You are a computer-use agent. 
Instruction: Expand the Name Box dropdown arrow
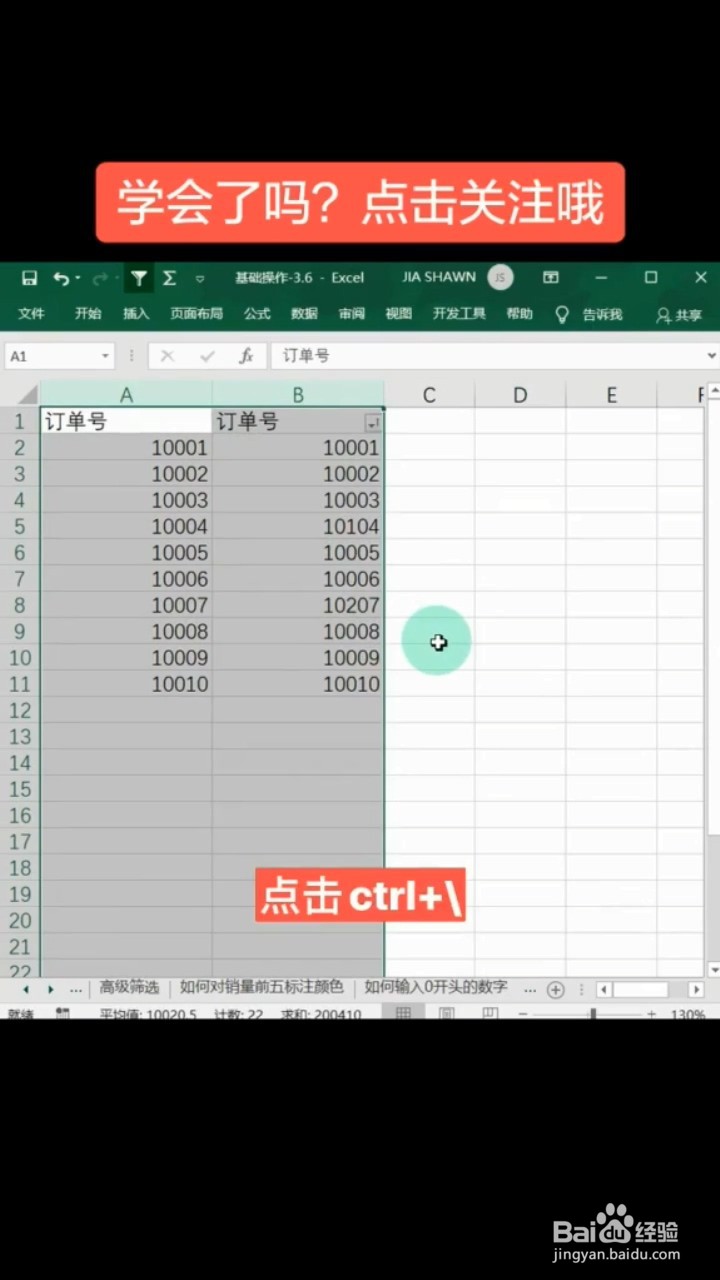click(x=105, y=356)
